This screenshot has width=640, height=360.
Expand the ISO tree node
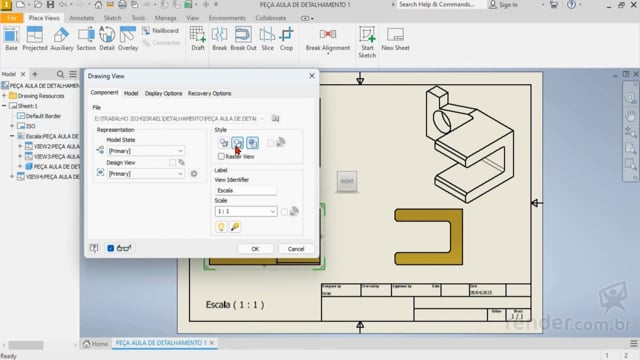pyautogui.click(x=12, y=126)
